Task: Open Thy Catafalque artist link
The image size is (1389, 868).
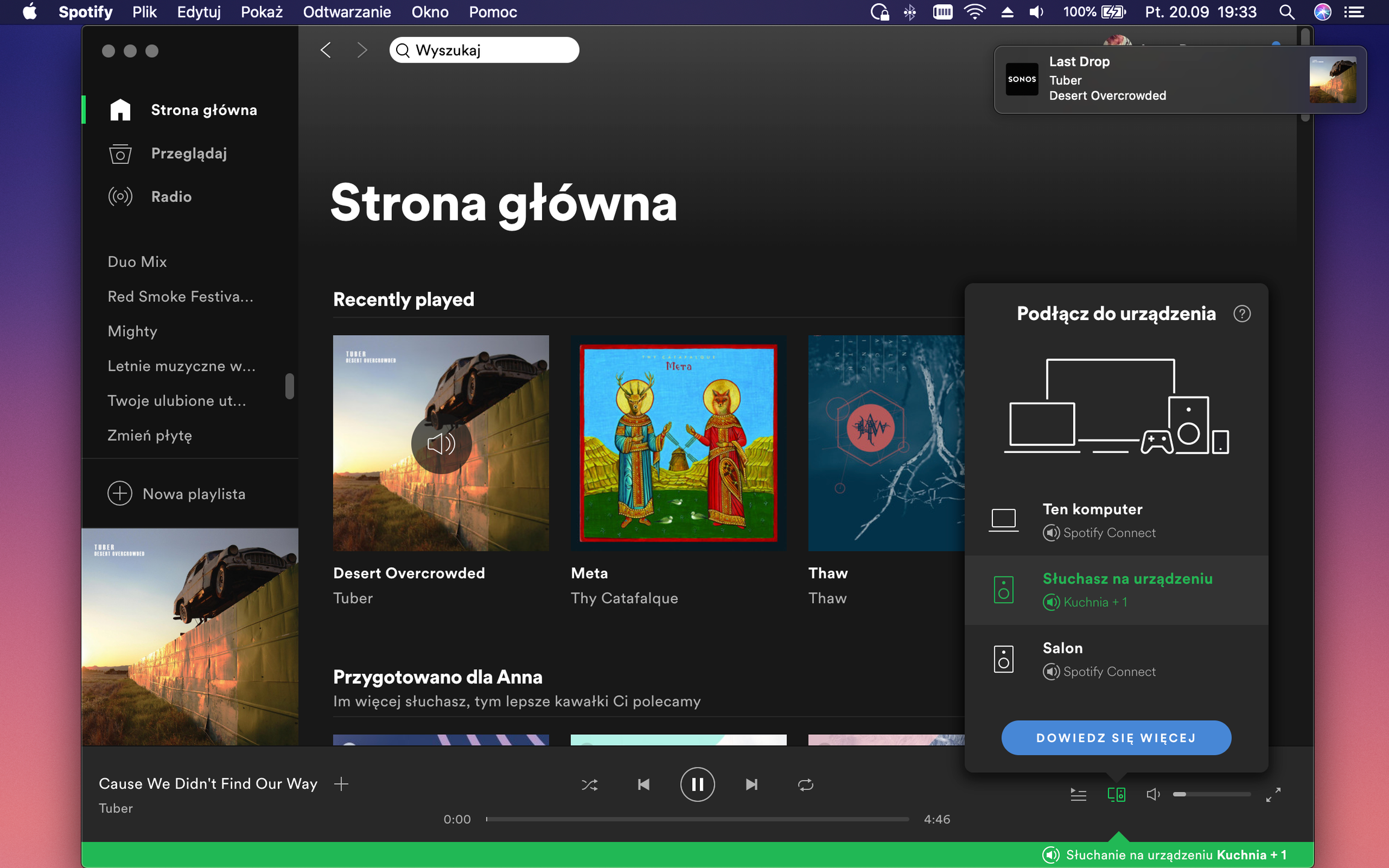Action: pos(625,598)
